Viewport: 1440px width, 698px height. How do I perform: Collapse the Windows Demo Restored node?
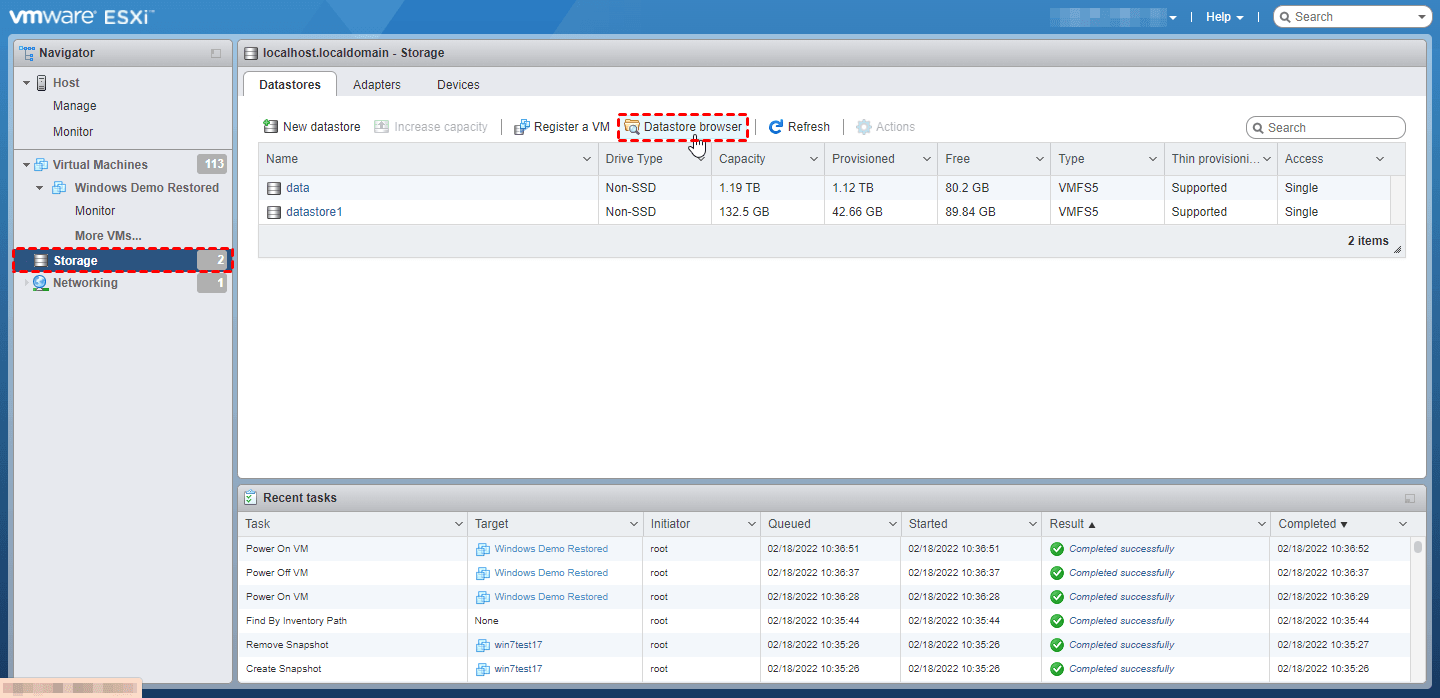point(40,188)
